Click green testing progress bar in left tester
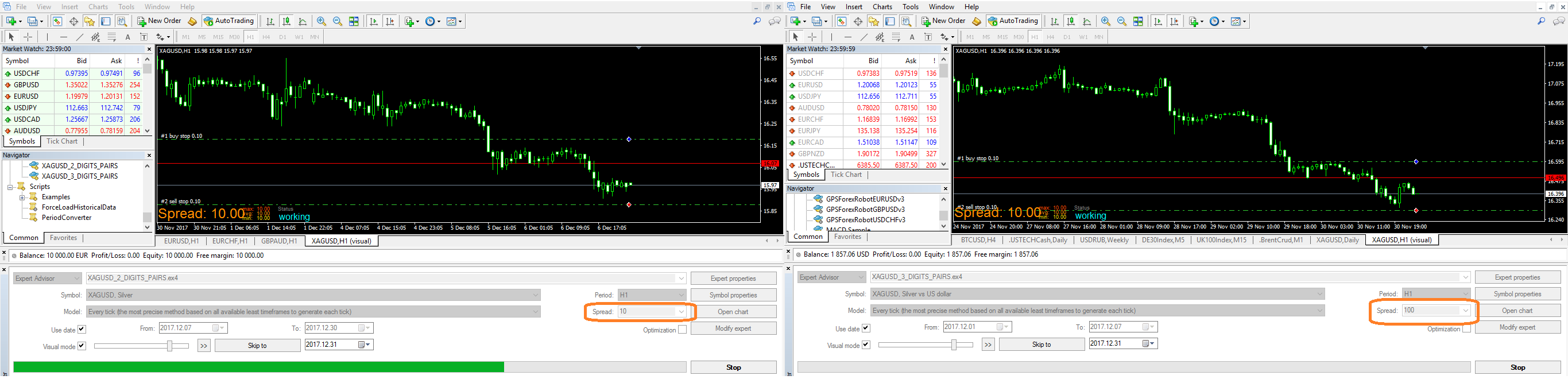 click(259, 367)
